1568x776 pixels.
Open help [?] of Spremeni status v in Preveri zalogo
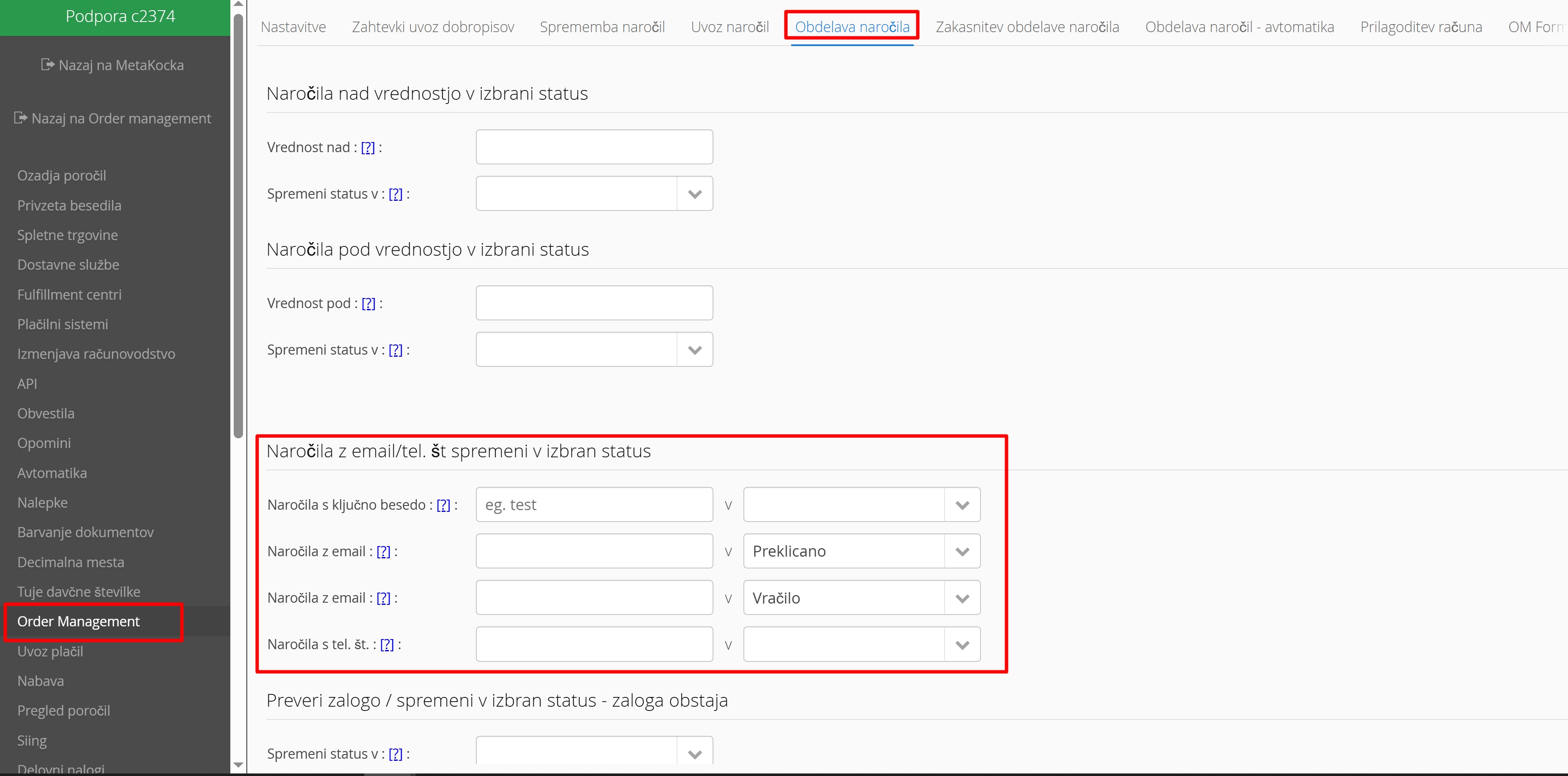click(x=395, y=754)
